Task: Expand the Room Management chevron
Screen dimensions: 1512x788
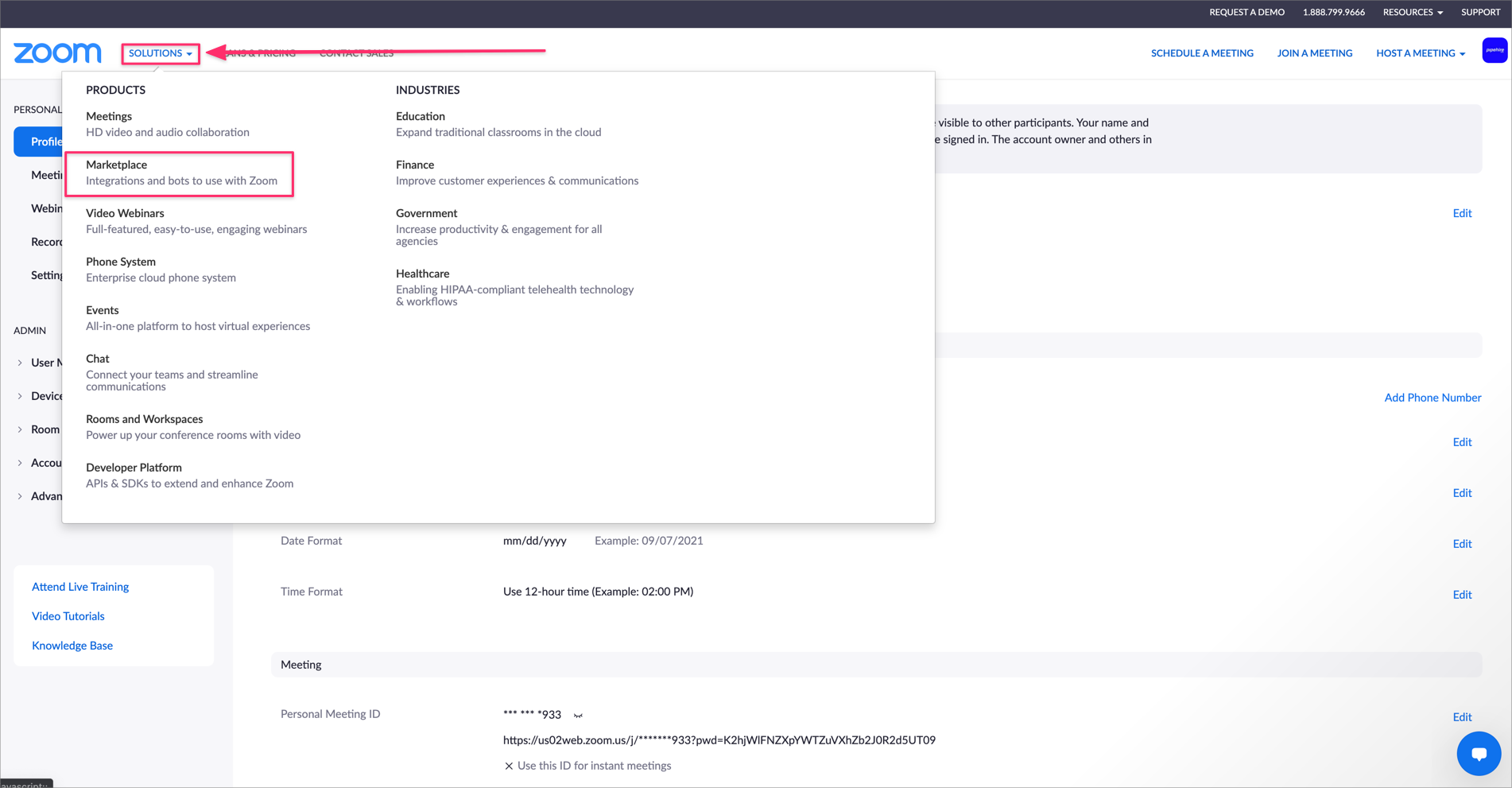Action: click(x=20, y=429)
